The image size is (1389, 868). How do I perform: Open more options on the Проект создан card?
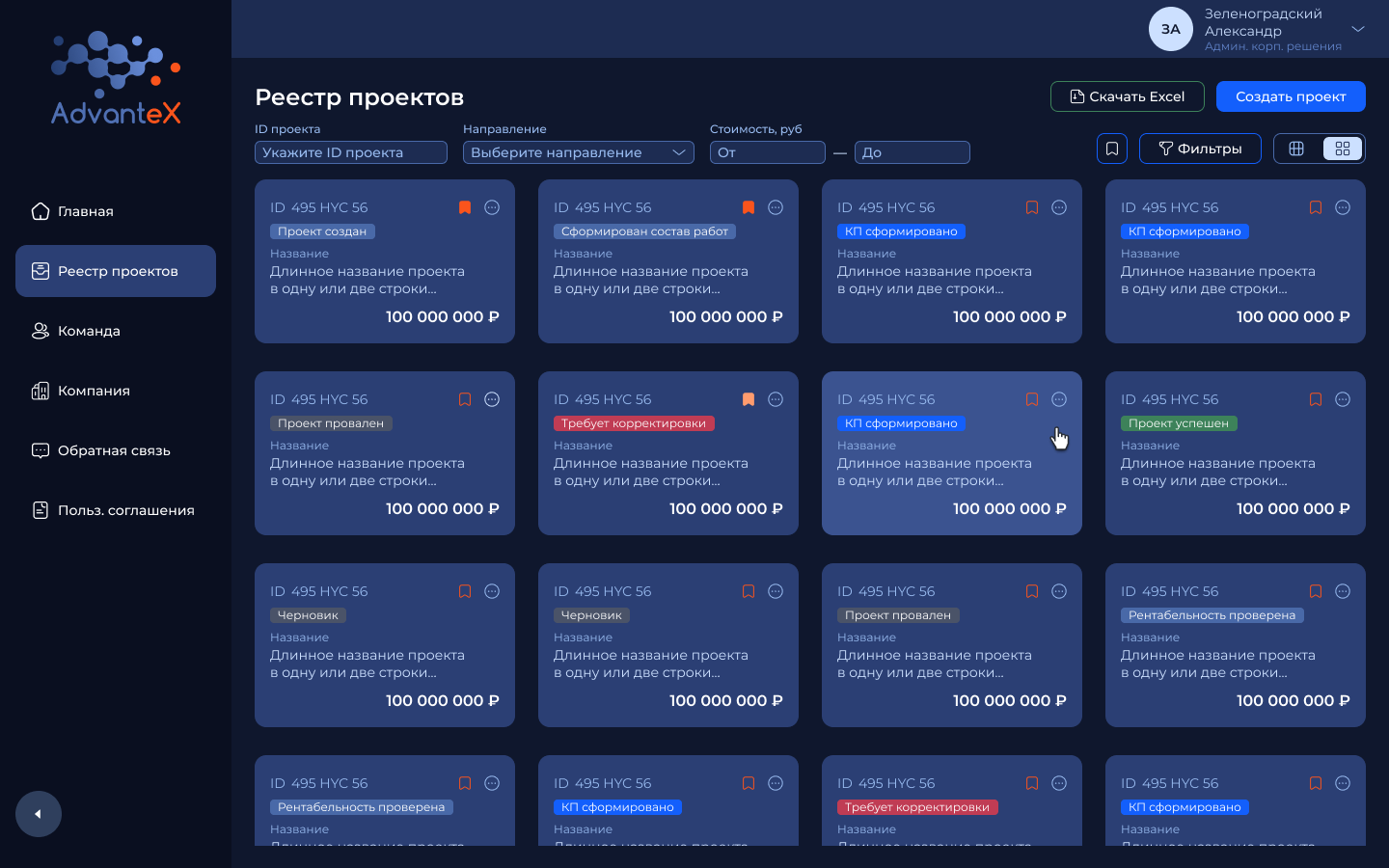492,207
